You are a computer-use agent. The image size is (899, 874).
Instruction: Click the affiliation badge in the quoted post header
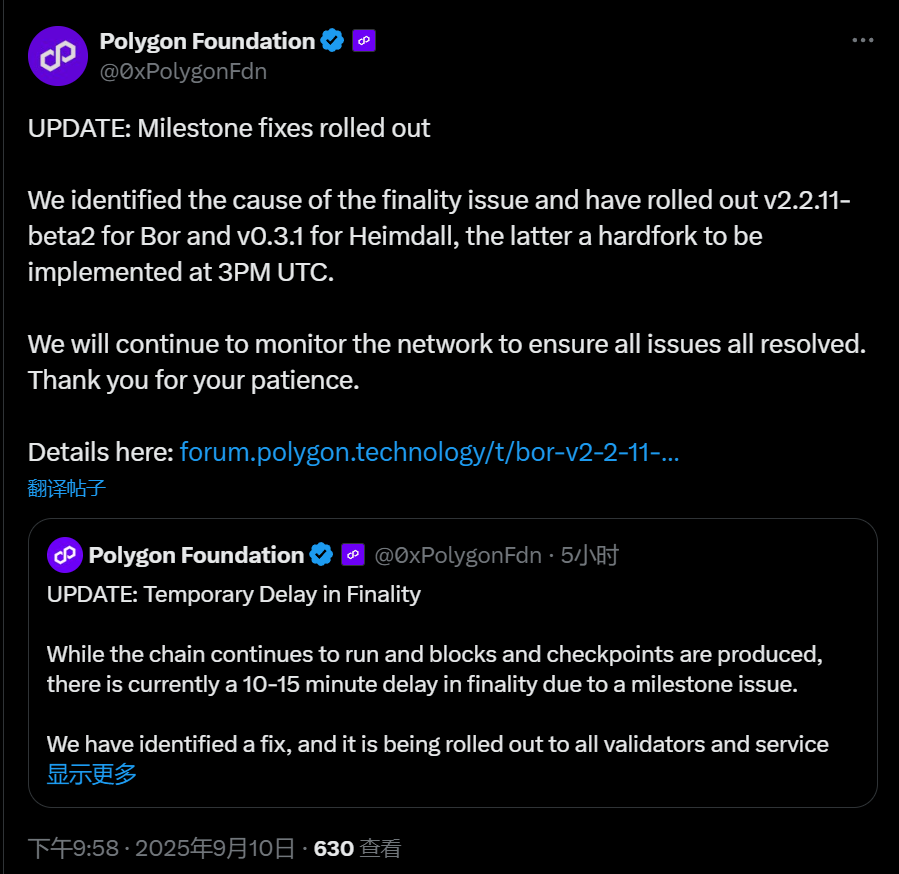click(352, 555)
